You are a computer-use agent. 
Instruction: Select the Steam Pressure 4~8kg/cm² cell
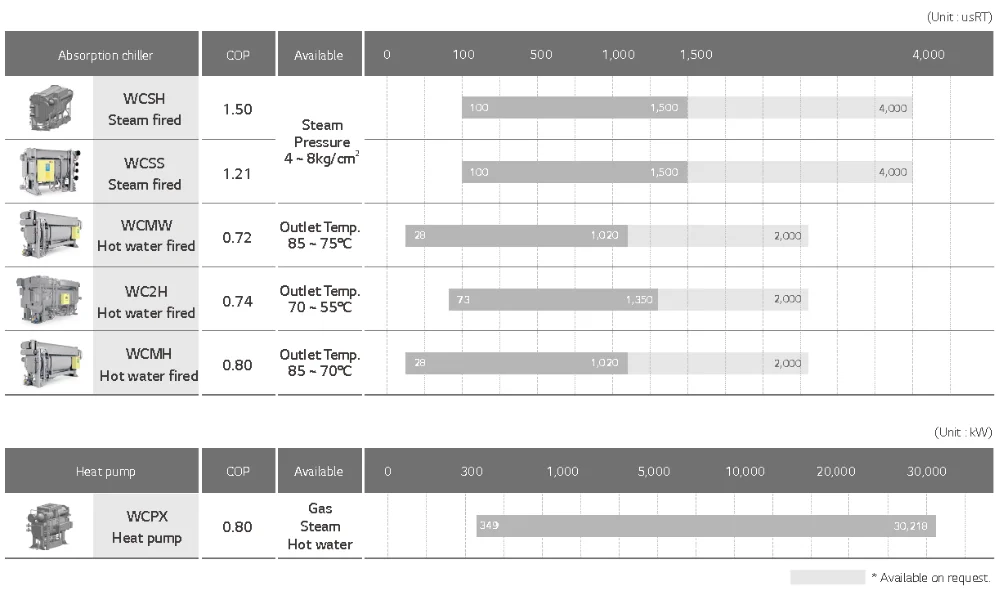[x=321, y=142]
